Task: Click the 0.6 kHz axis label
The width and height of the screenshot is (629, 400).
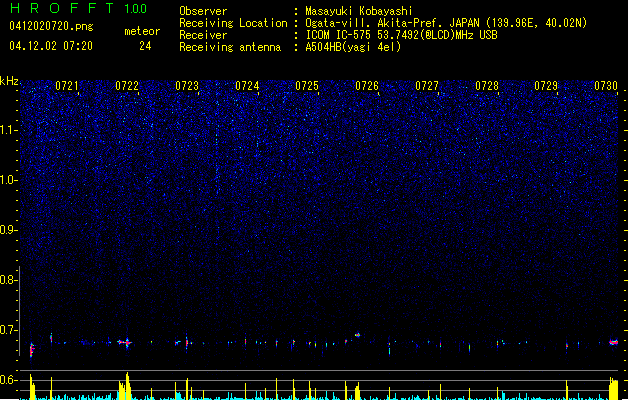Action: (8, 380)
